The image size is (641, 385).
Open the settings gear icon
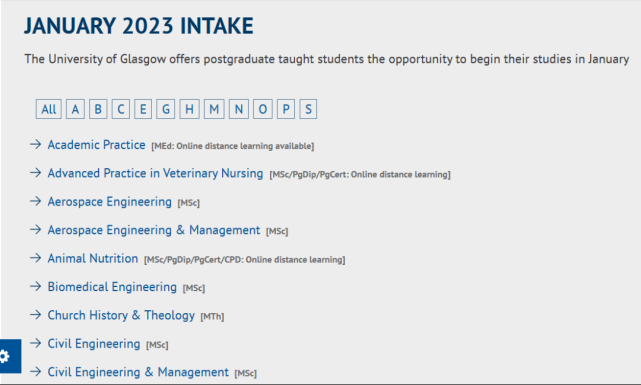point(5,356)
